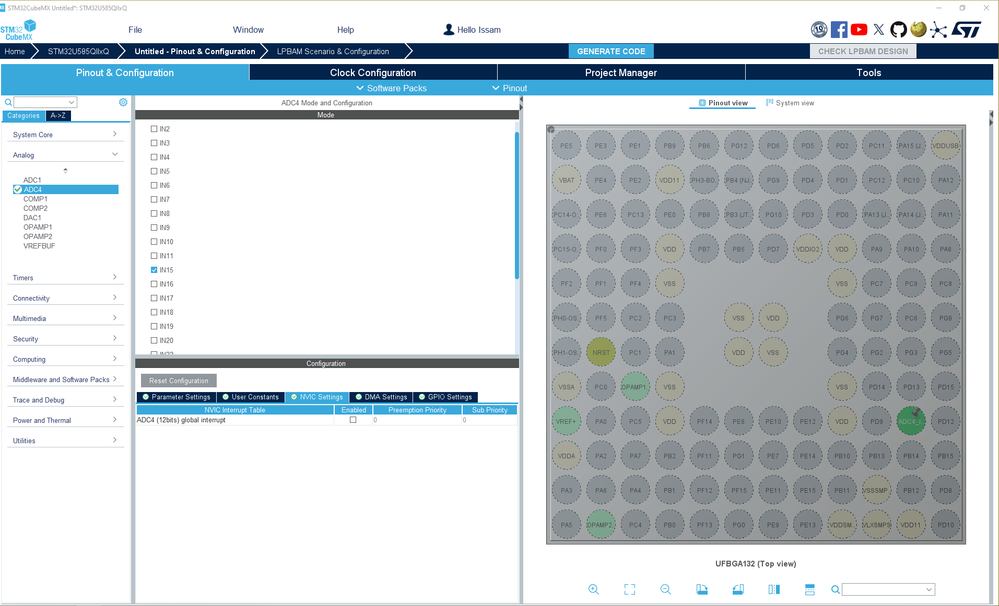The image size is (999, 606).
Task: Select the NRST pin on the chip
Action: tap(601, 352)
